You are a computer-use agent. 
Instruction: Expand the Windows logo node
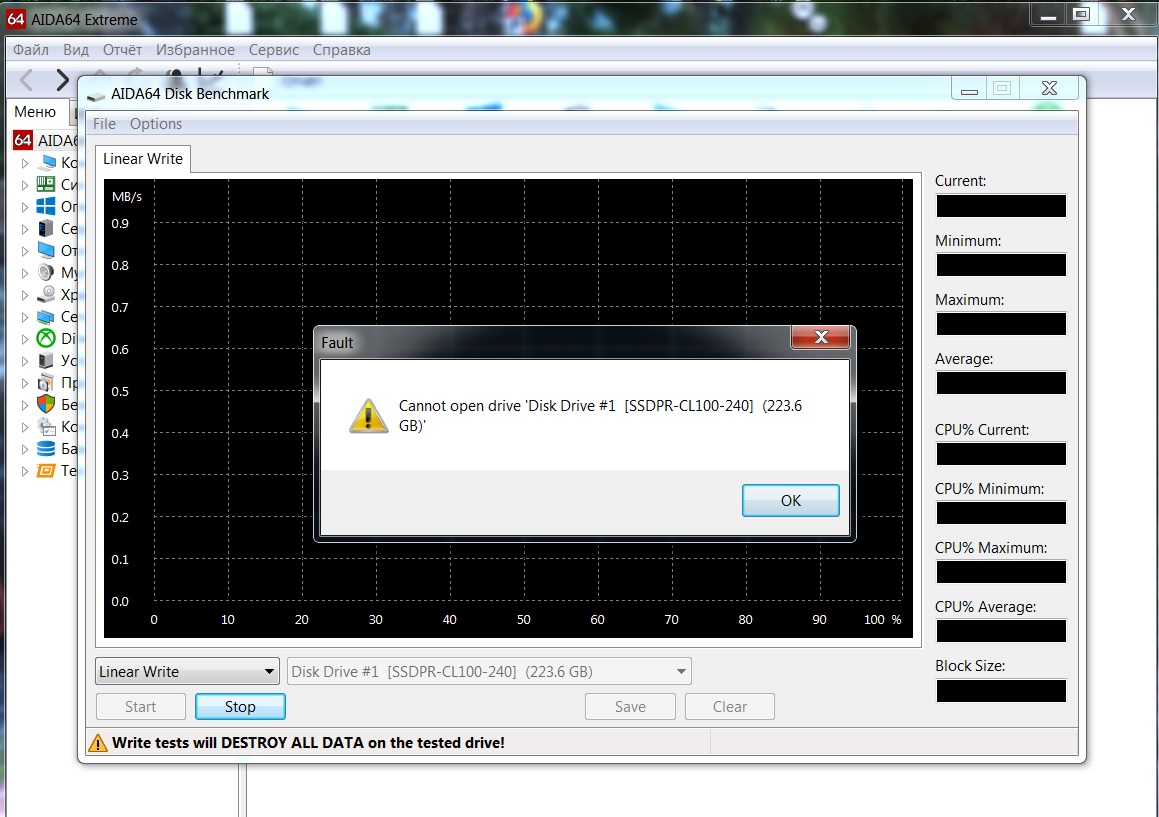pos(24,206)
